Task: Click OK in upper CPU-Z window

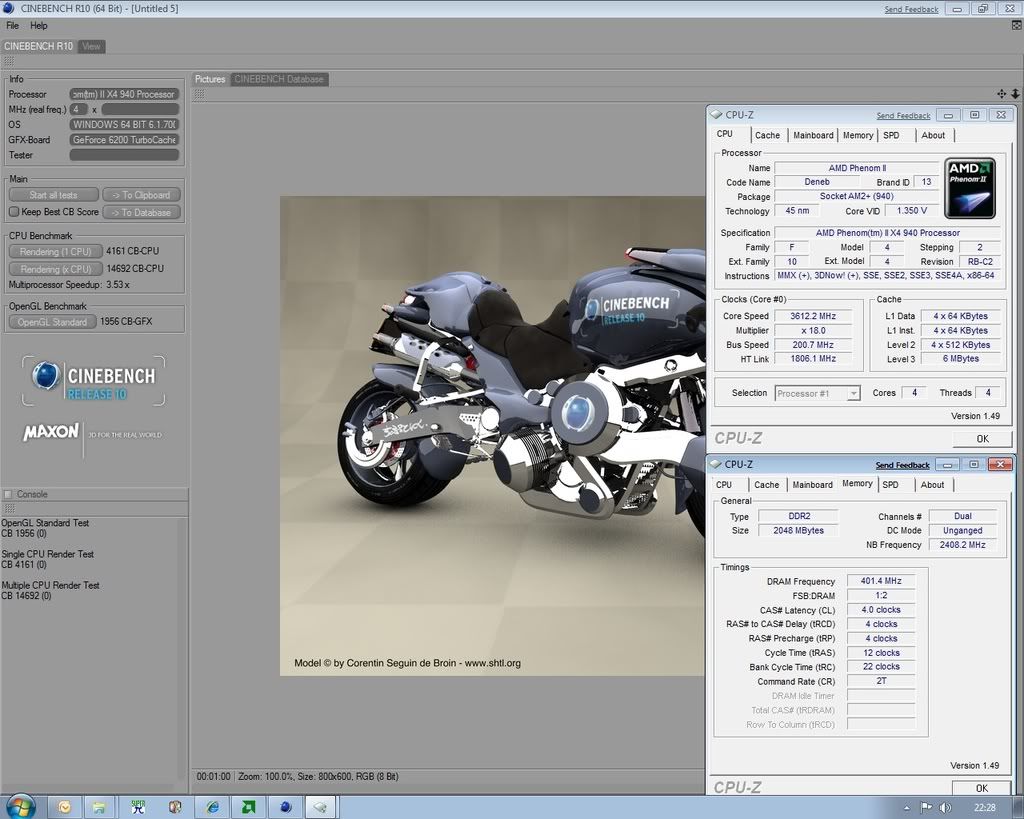Action: (982, 439)
